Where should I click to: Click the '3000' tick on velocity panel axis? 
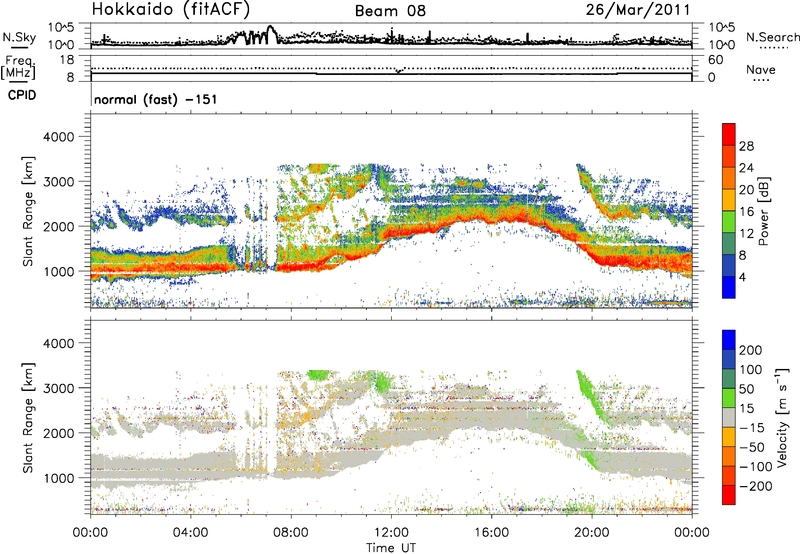coord(59,388)
